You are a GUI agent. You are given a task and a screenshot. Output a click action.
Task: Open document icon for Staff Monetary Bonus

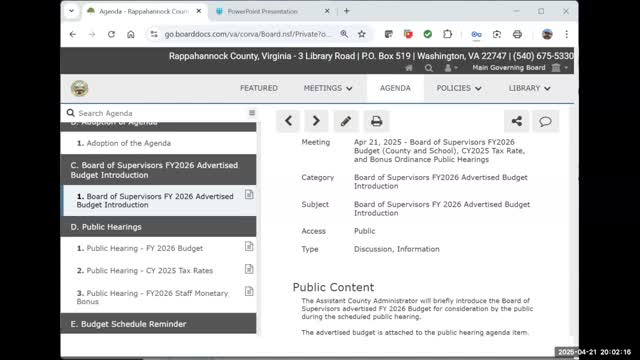[x=249, y=291]
